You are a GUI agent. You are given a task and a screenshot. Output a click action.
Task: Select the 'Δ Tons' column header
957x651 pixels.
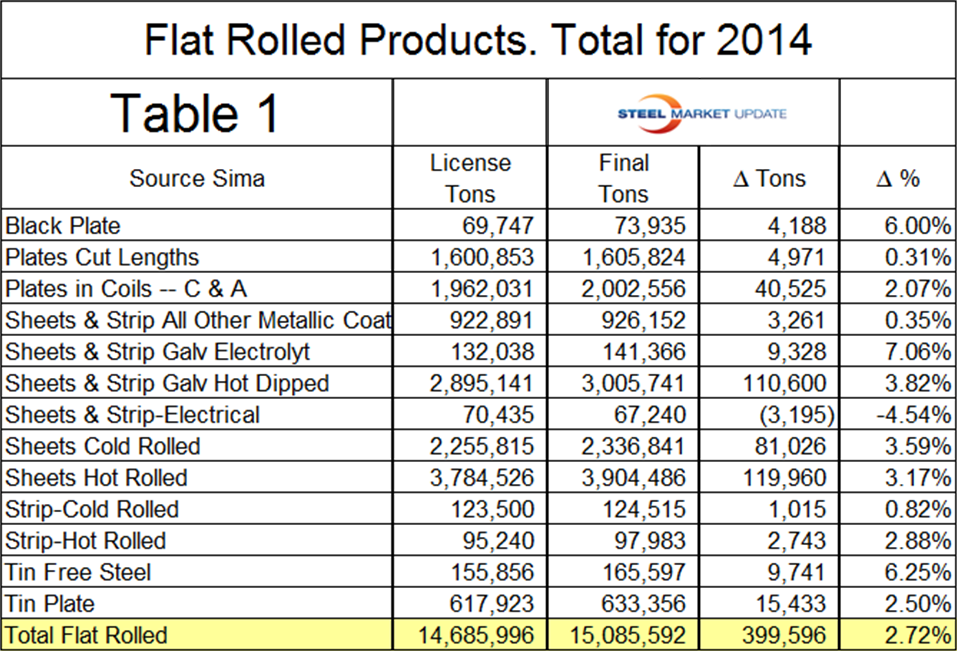point(769,179)
